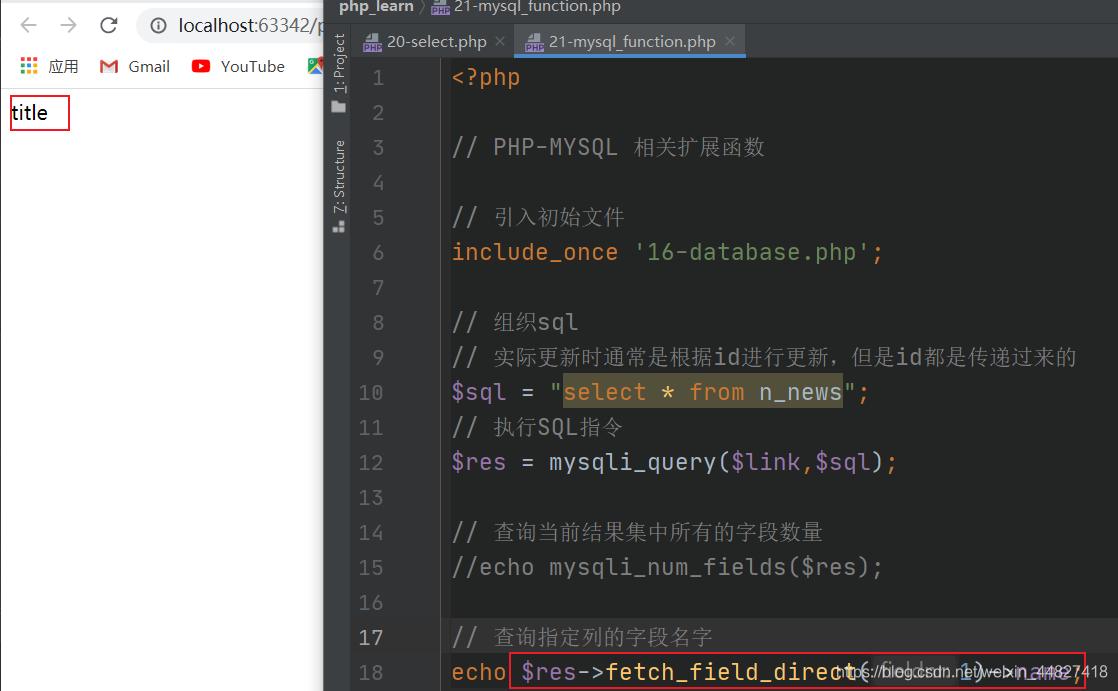Click the '16-database.php' string
Screen dimensions: 1118x691
pyautogui.click(x=751, y=252)
